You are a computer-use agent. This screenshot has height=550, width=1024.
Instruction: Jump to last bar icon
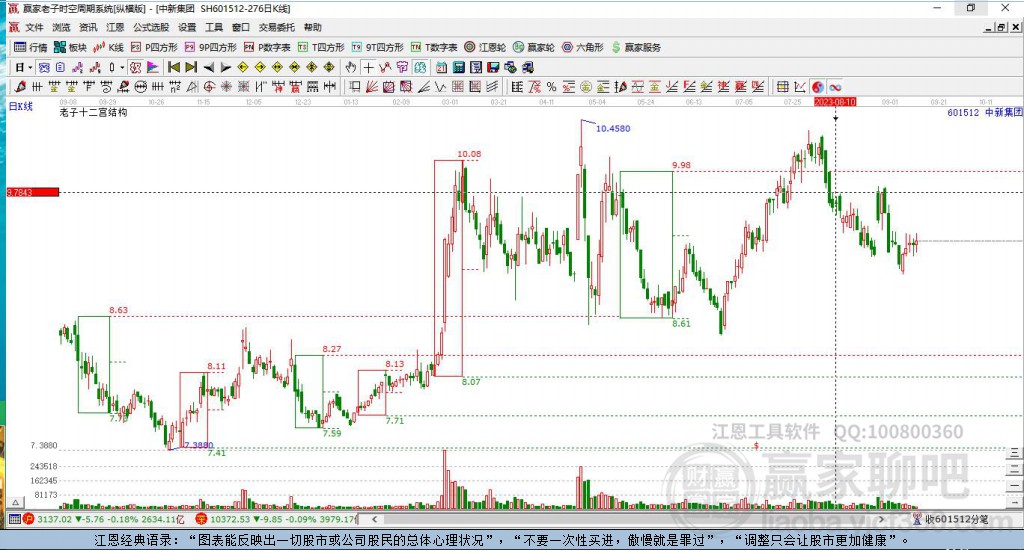(191, 67)
